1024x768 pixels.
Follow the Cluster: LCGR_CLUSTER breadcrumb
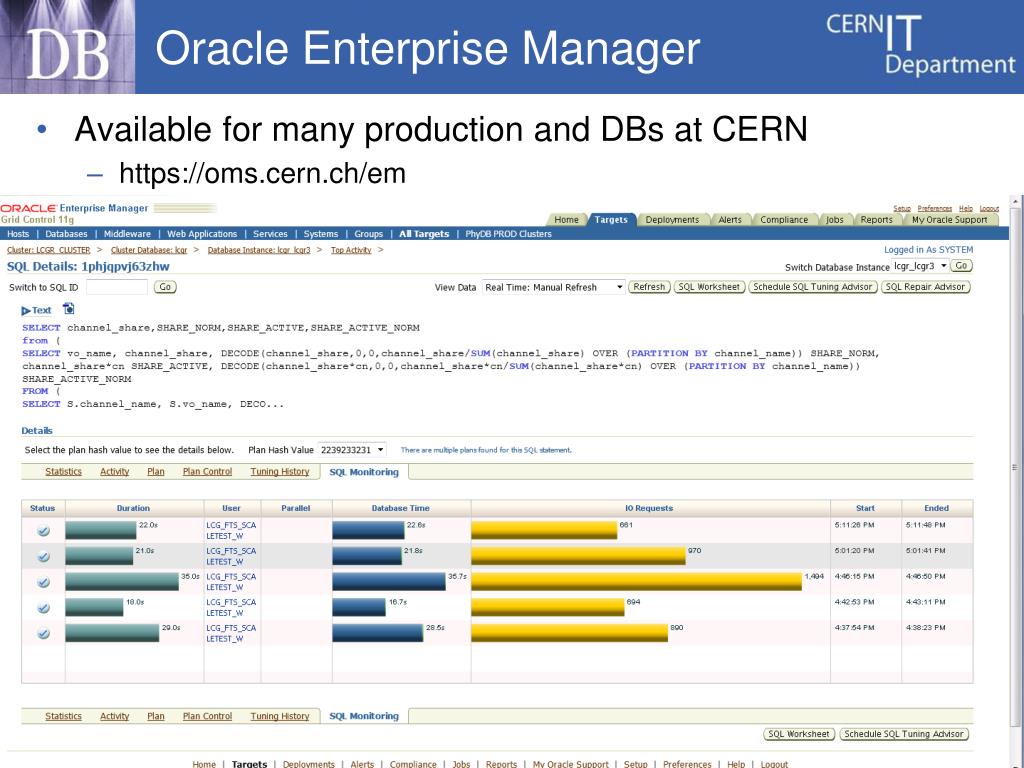pos(48,250)
